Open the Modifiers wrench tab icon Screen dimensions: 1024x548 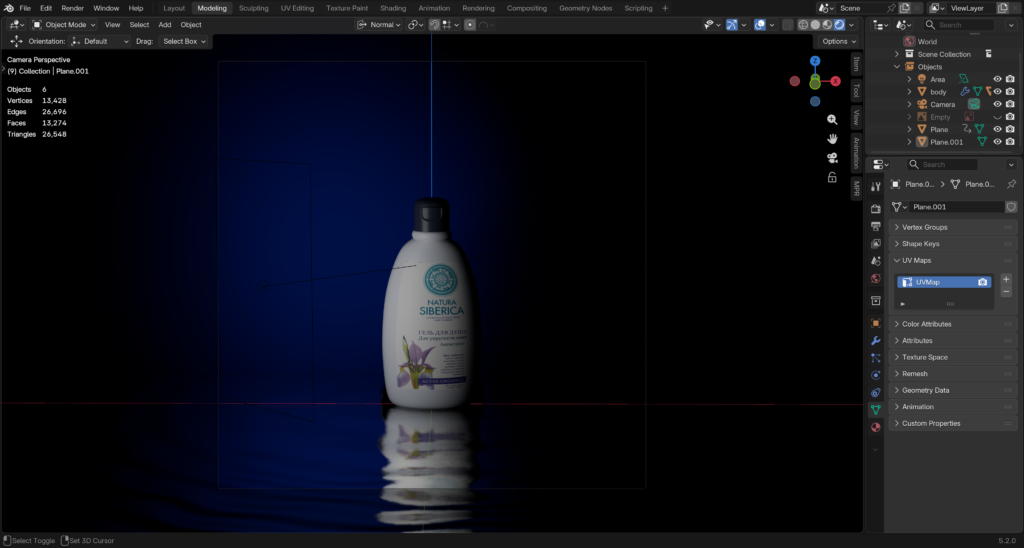pos(876,340)
